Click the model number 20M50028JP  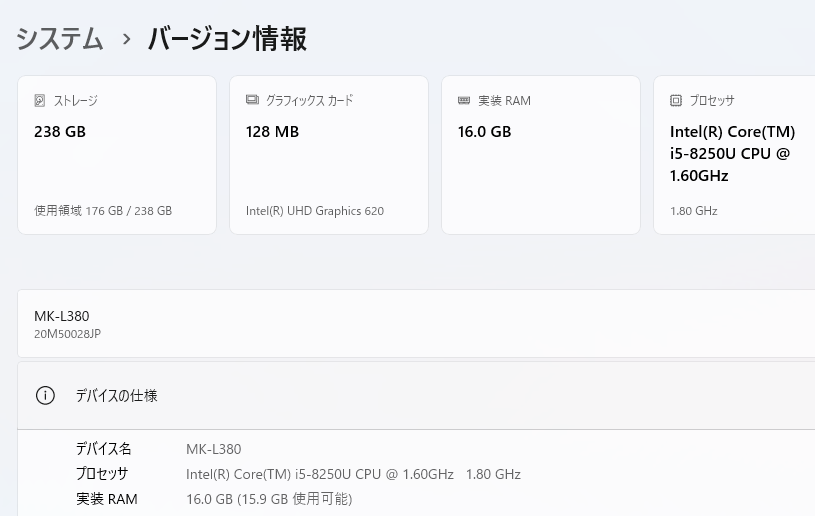click(x=68, y=334)
